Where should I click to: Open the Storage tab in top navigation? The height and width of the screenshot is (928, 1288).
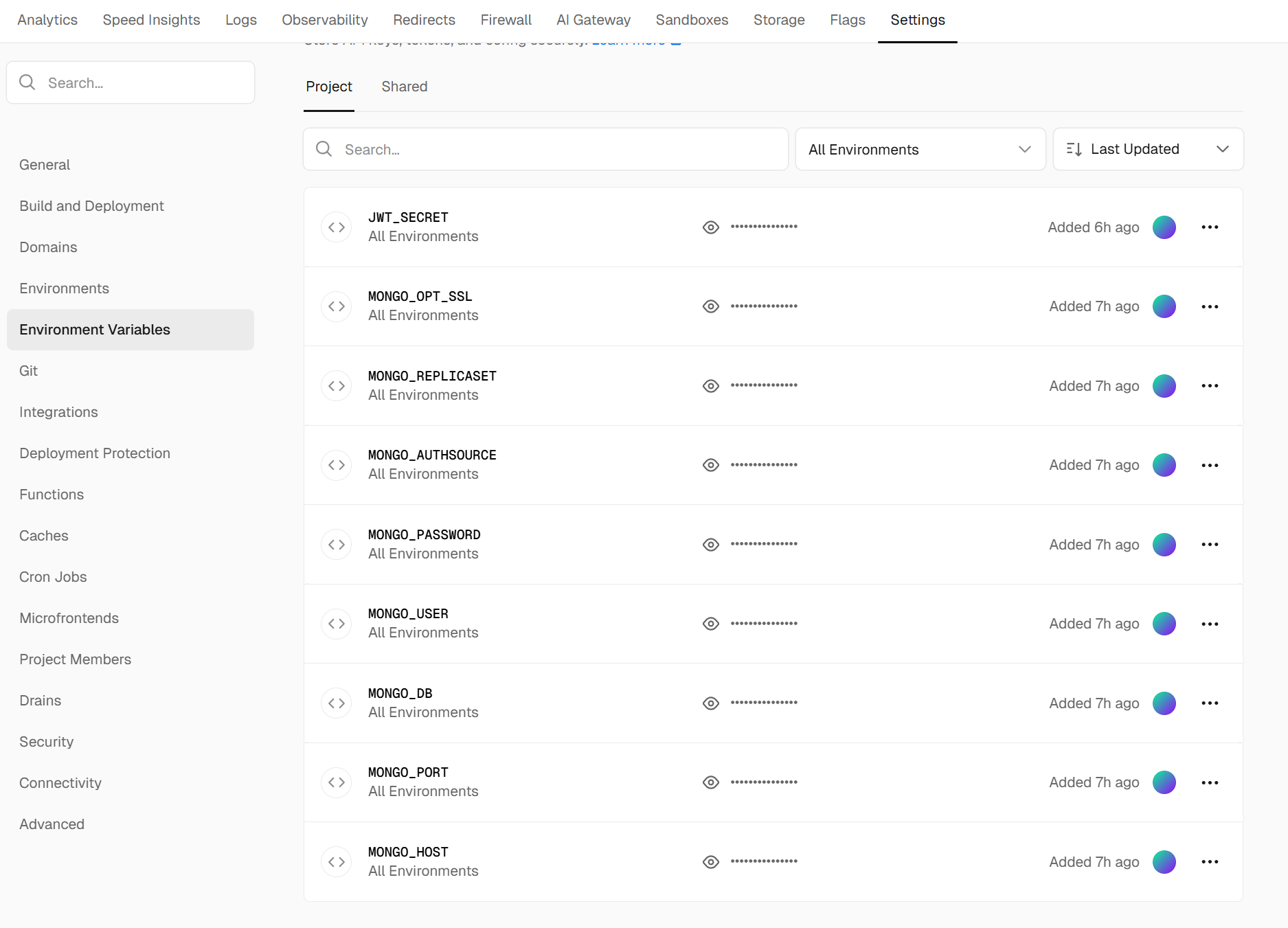[x=778, y=20]
